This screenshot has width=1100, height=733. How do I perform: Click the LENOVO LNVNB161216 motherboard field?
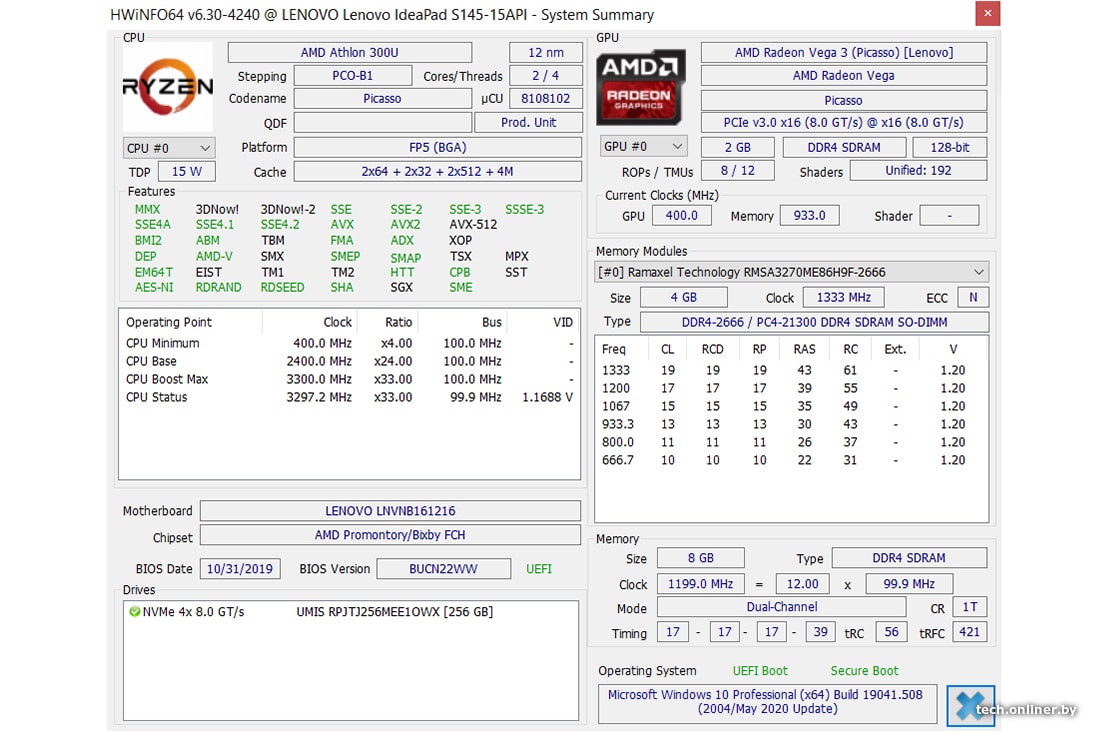[390, 511]
